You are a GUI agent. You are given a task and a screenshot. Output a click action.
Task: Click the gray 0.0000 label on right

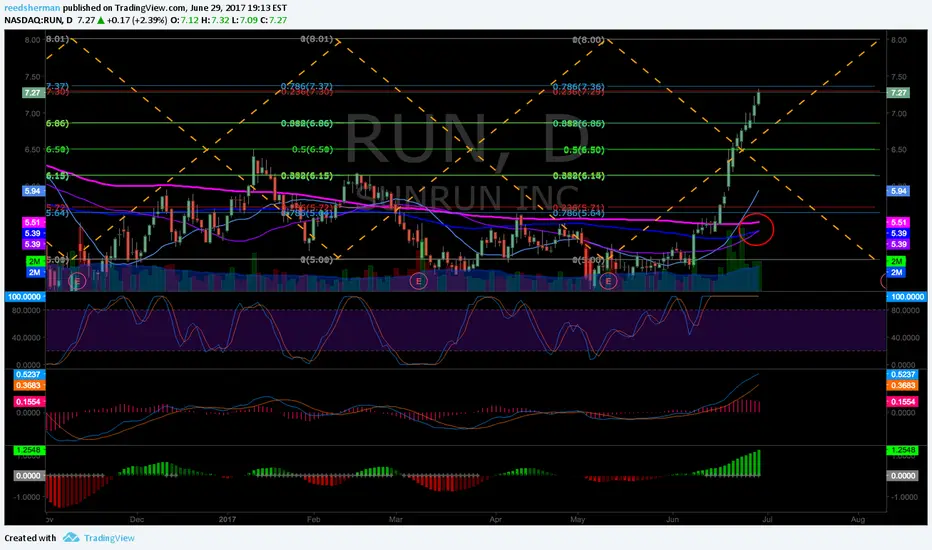click(902, 476)
